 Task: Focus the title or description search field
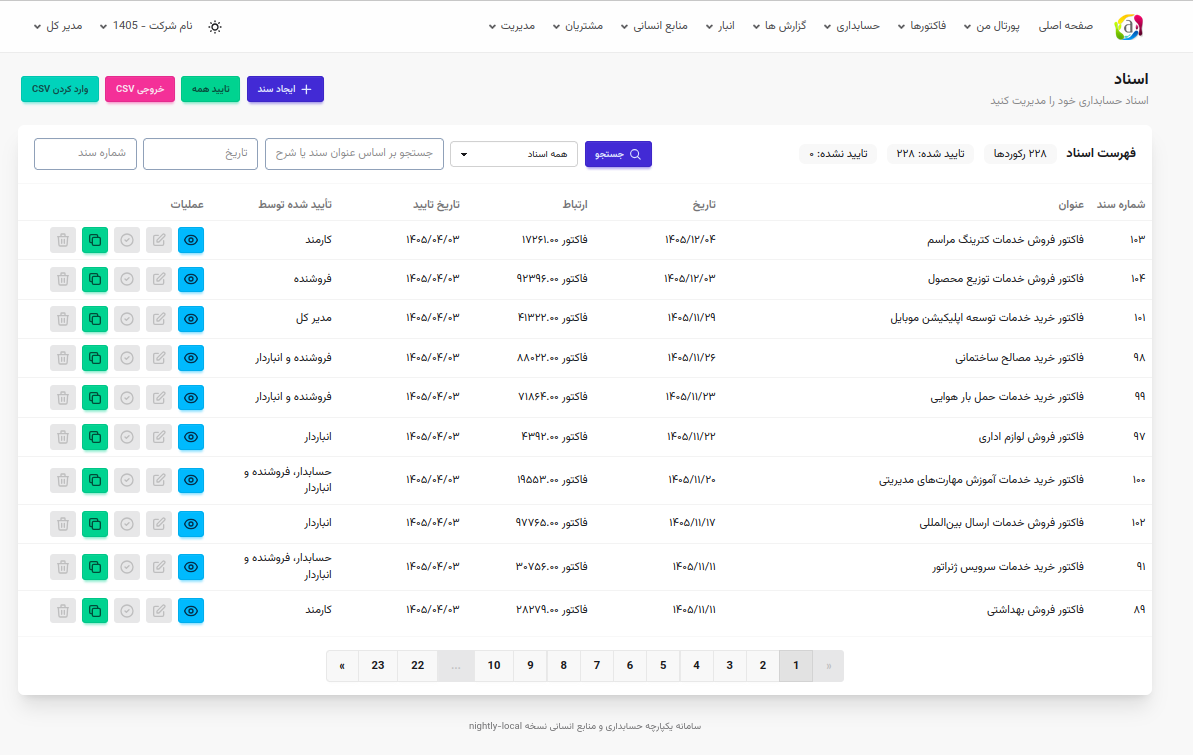click(x=355, y=154)
